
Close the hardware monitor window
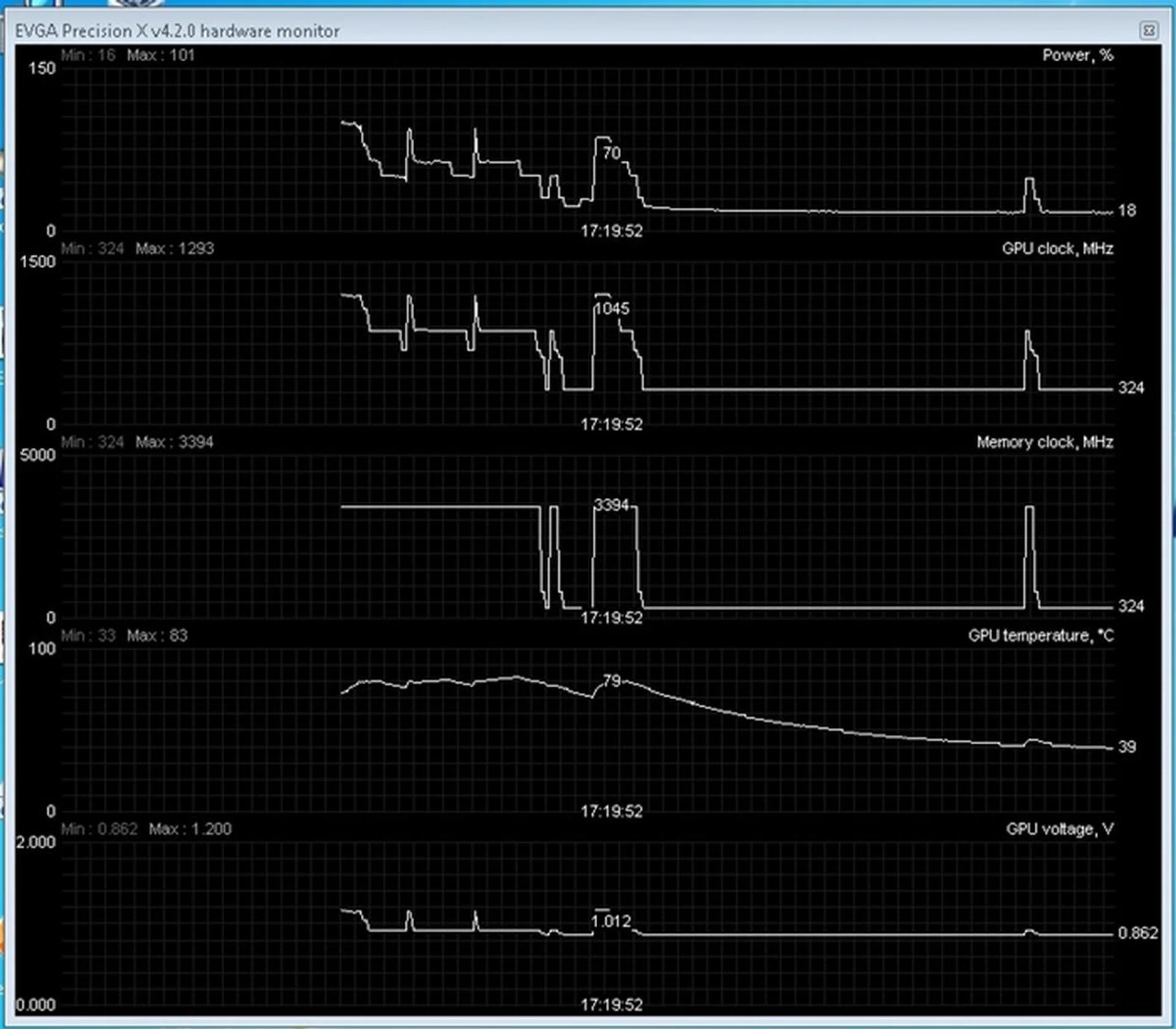click(x=1148, y=30)
